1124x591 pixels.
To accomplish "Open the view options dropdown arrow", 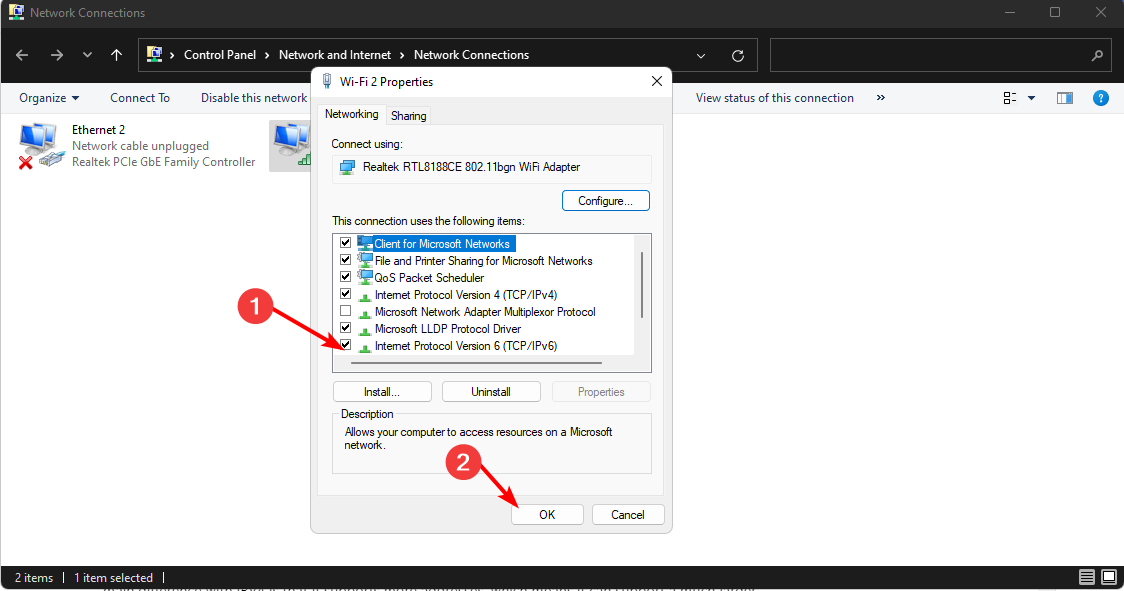I will (1032, 98).
